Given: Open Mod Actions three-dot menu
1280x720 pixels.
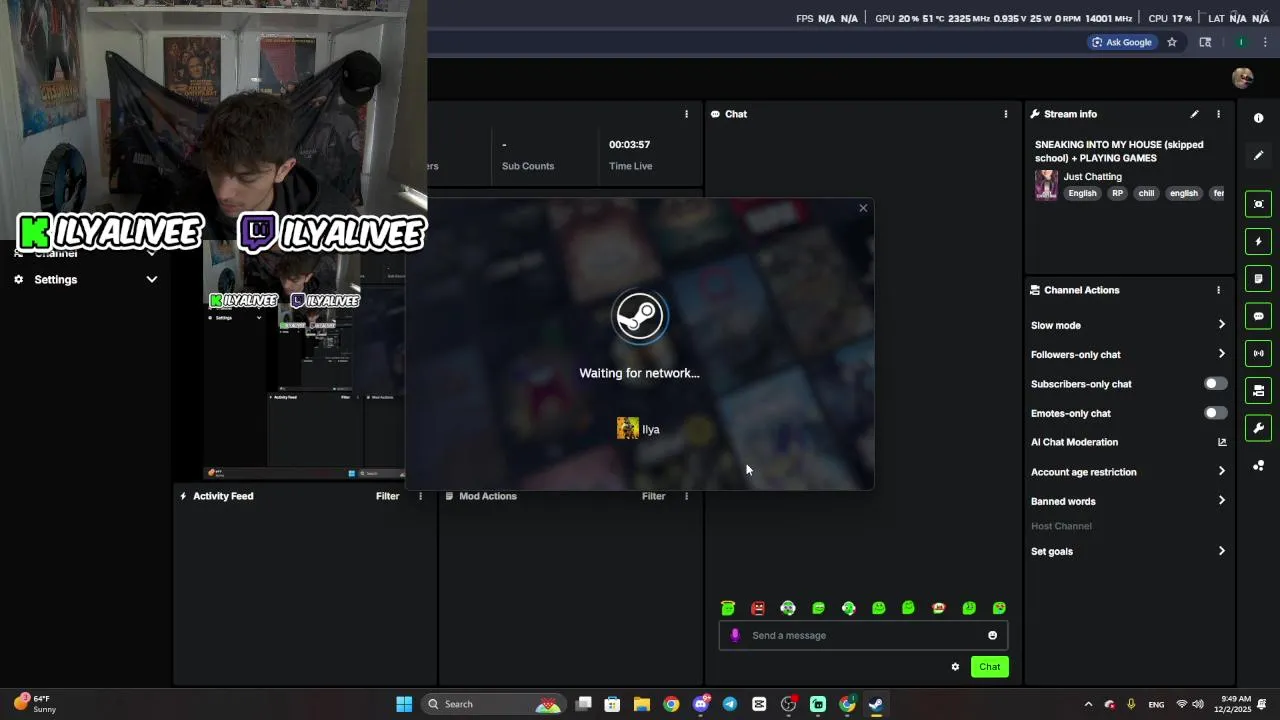Looking at the screenshot, I should 686,496.
